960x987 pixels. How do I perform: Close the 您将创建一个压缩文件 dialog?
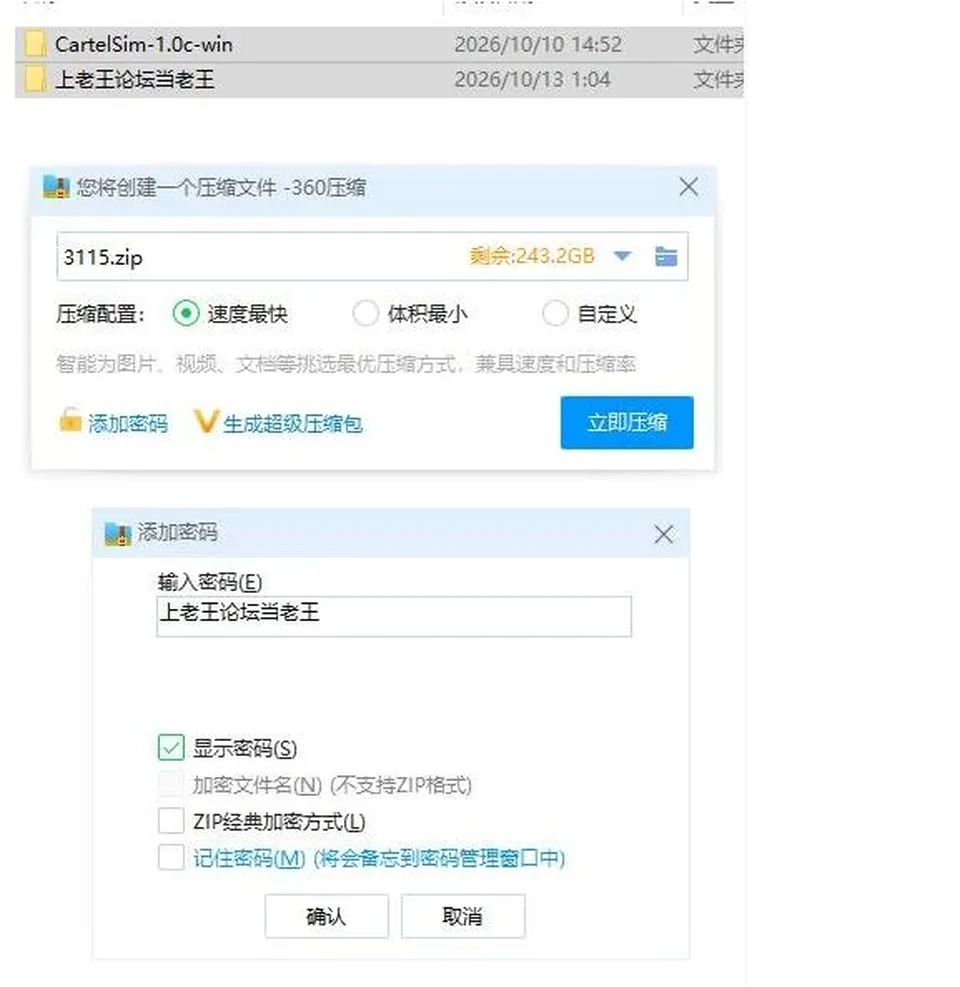[689, 187]
